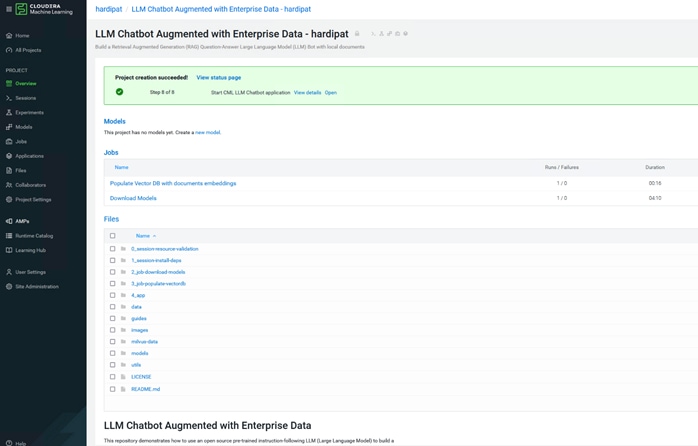Click the hardipat breadcrumb link
The image size is (698, 446).
[x=109, y=9]
